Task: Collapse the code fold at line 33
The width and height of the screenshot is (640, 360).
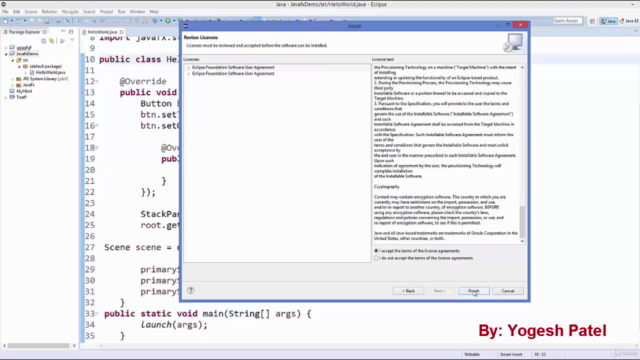Action: (97, 313)
